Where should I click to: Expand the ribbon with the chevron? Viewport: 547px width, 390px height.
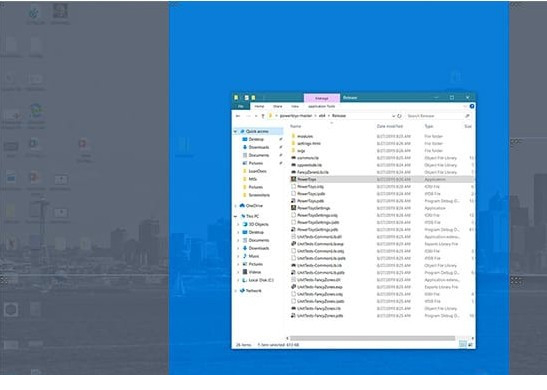click(465, 106)
